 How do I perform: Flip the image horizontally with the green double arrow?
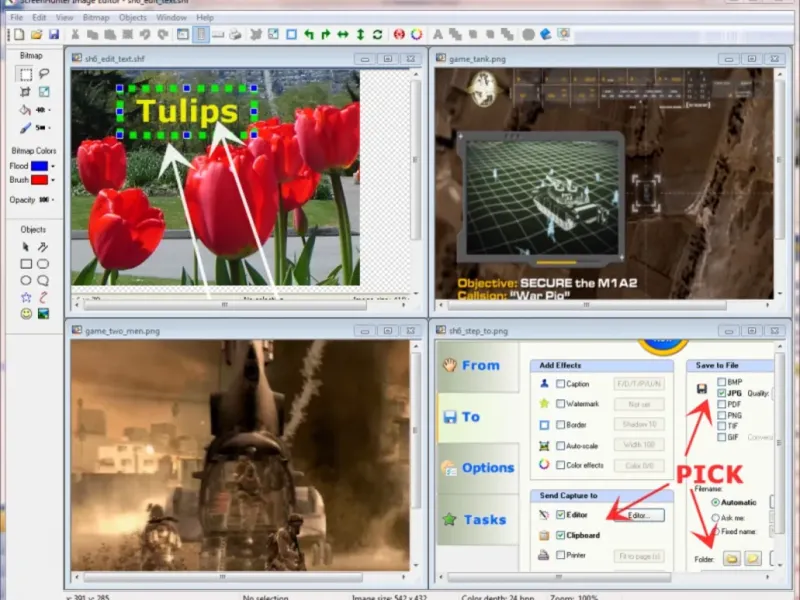pos(343,34)
